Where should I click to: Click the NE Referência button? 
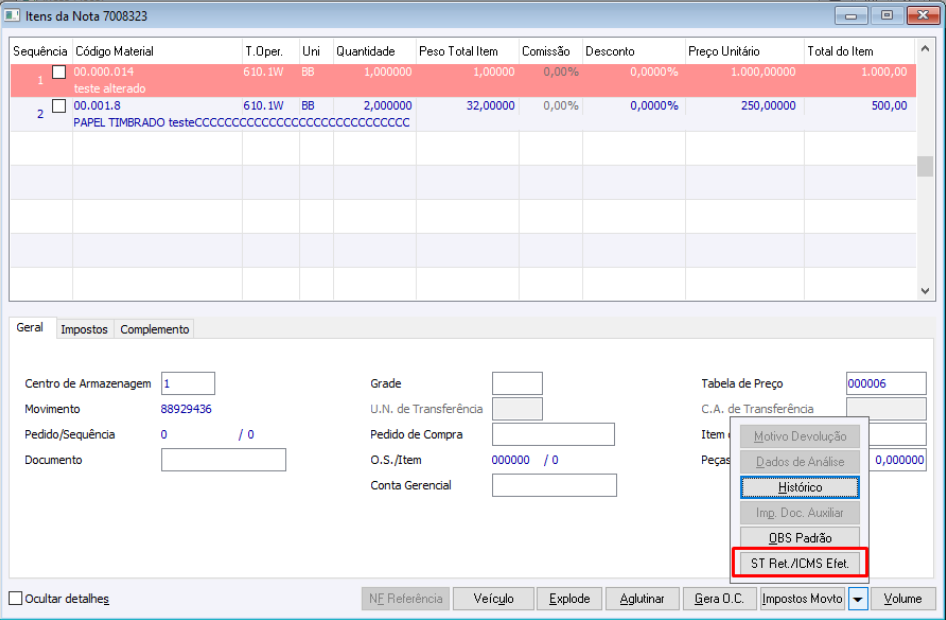click(405, 599)
